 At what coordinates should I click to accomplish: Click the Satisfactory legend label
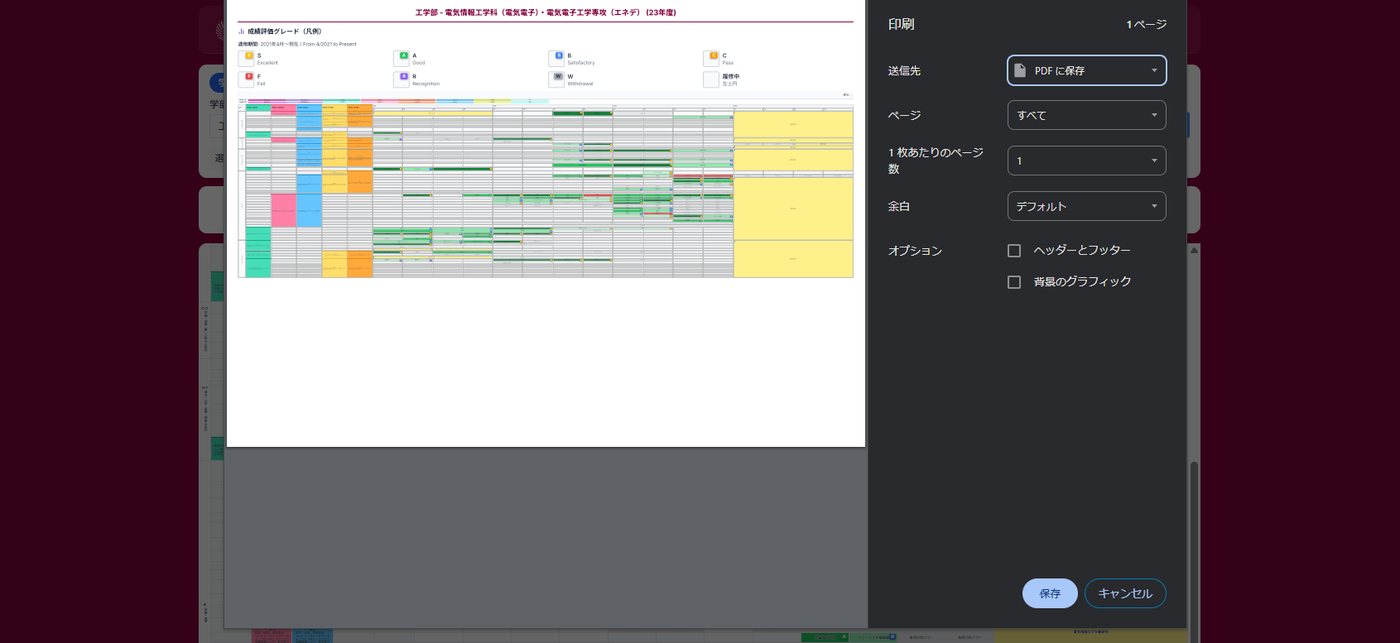tap(581, 63)
